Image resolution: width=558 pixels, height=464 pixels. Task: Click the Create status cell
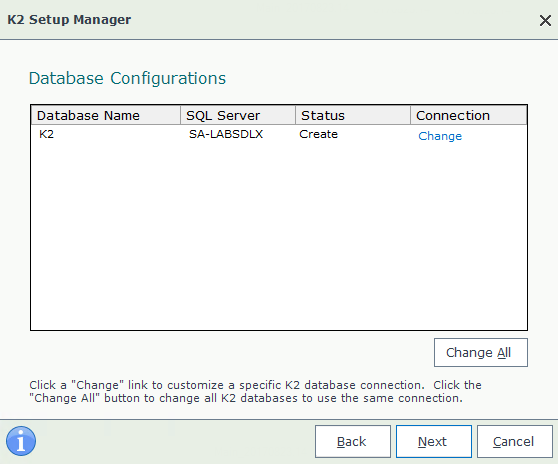[318, 134]
